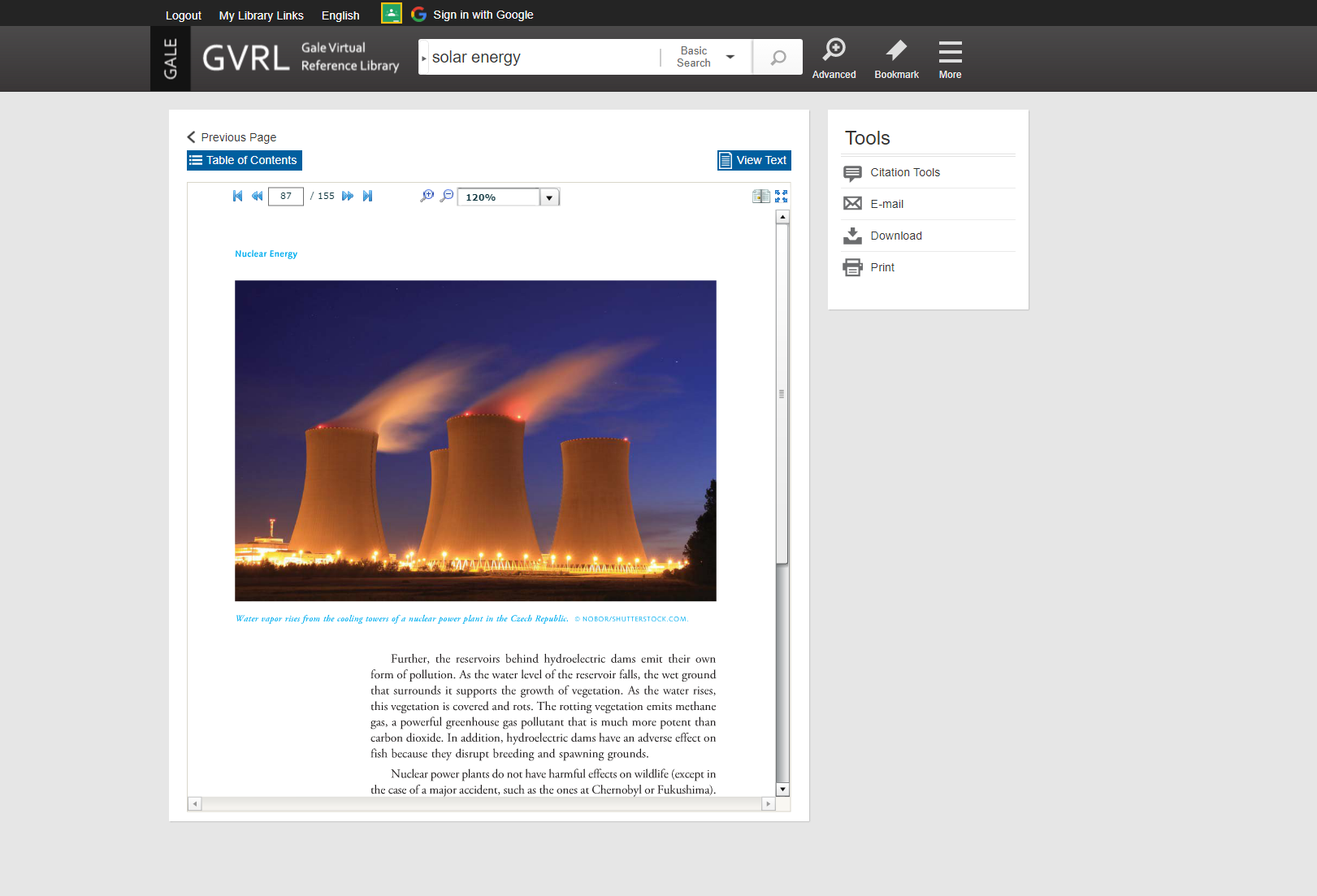Zoom in with the magnifier plus icon
This screenshot has height=896, width=1317.
point(427,196)
